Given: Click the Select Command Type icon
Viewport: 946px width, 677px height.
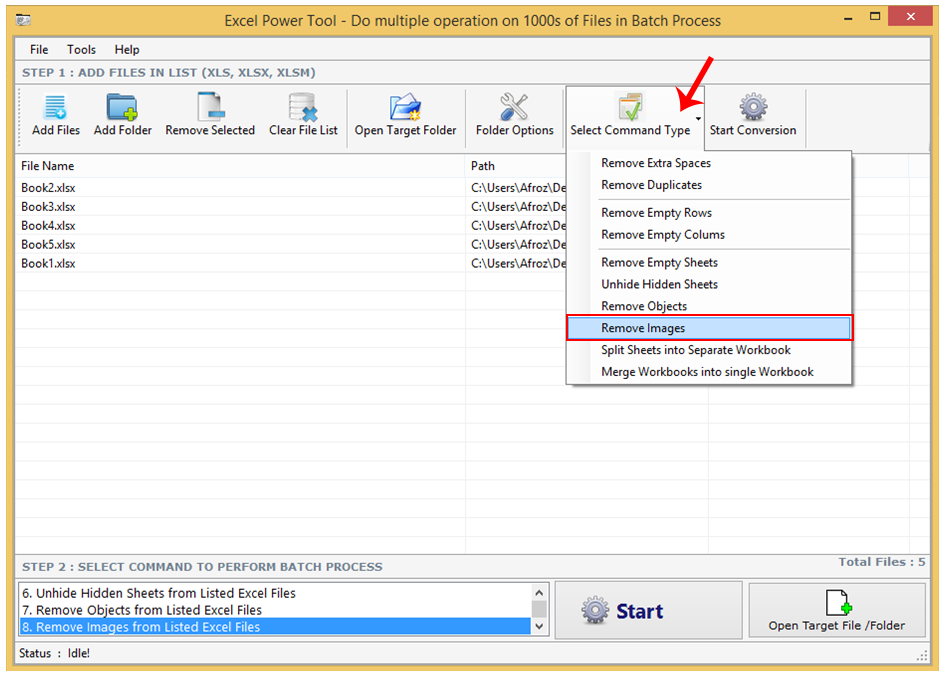Looking at the screenshot, I should (x=630, y=107).
